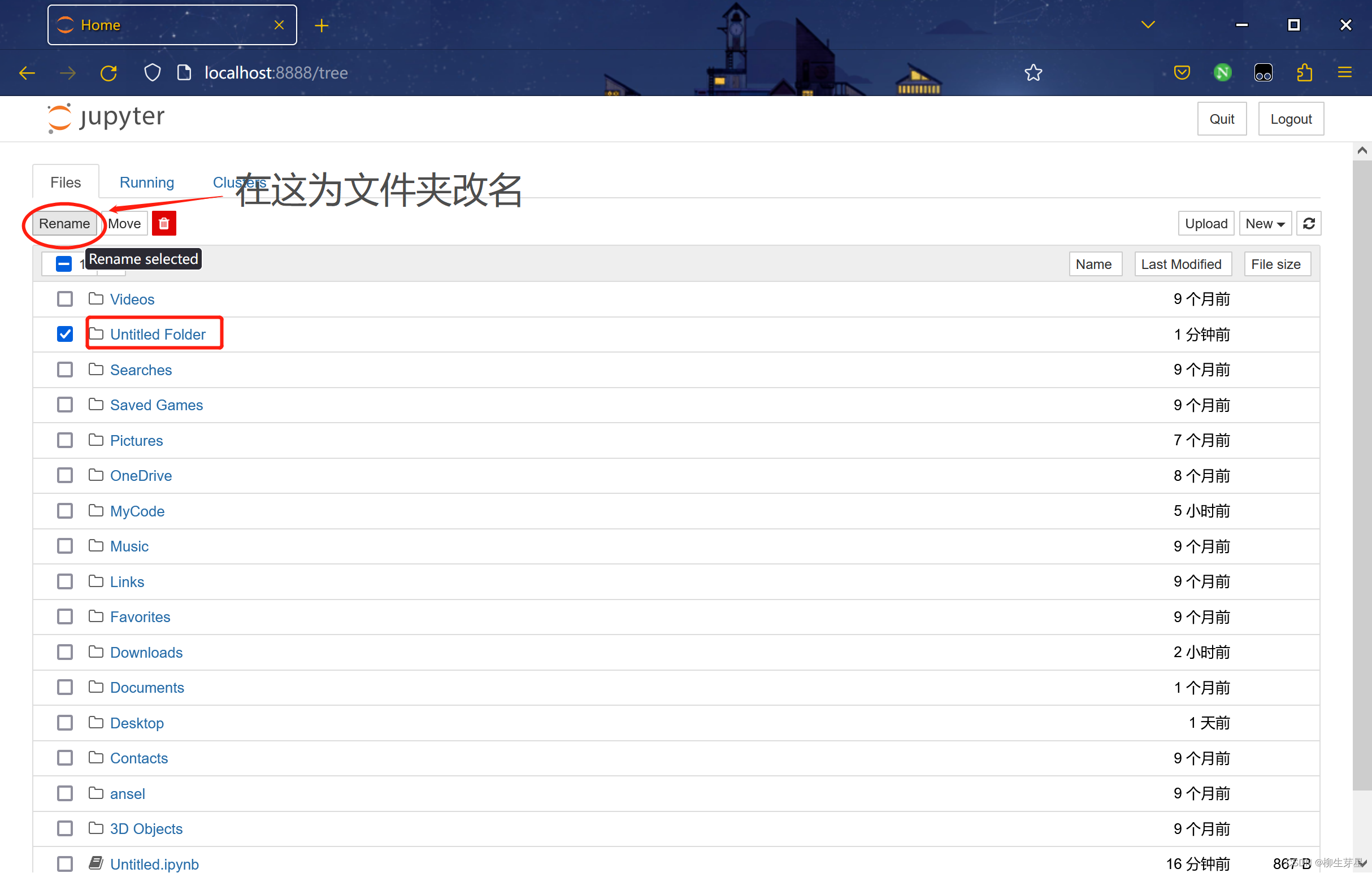Click the save to Pocket icon
Viewport: 1372px width, 873px height.
point(1182,72)
